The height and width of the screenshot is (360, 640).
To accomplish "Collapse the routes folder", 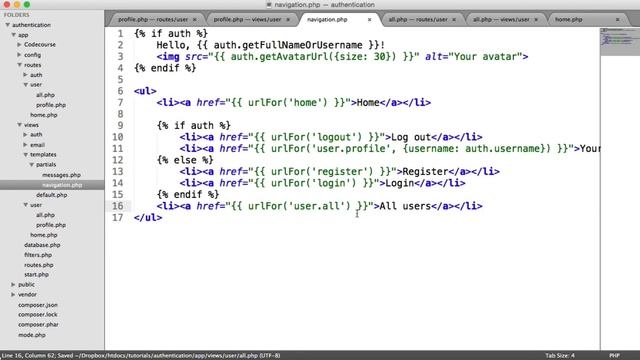I will pos(19,65).
